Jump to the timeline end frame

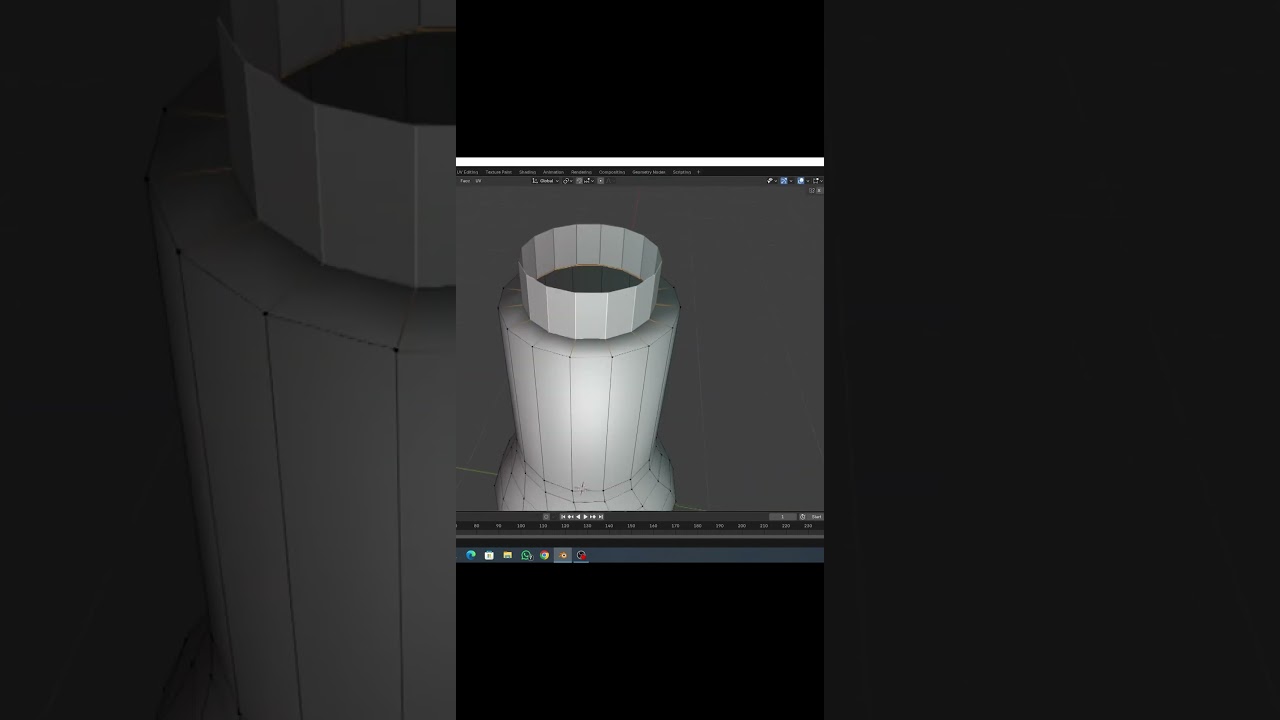pos(601,517)
